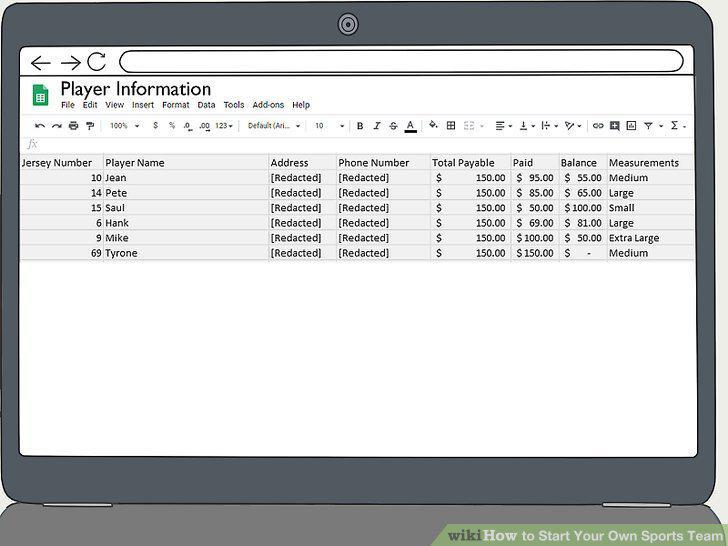Toggle the filter funnel icon

pyautogui.click(x=649, y=126)
